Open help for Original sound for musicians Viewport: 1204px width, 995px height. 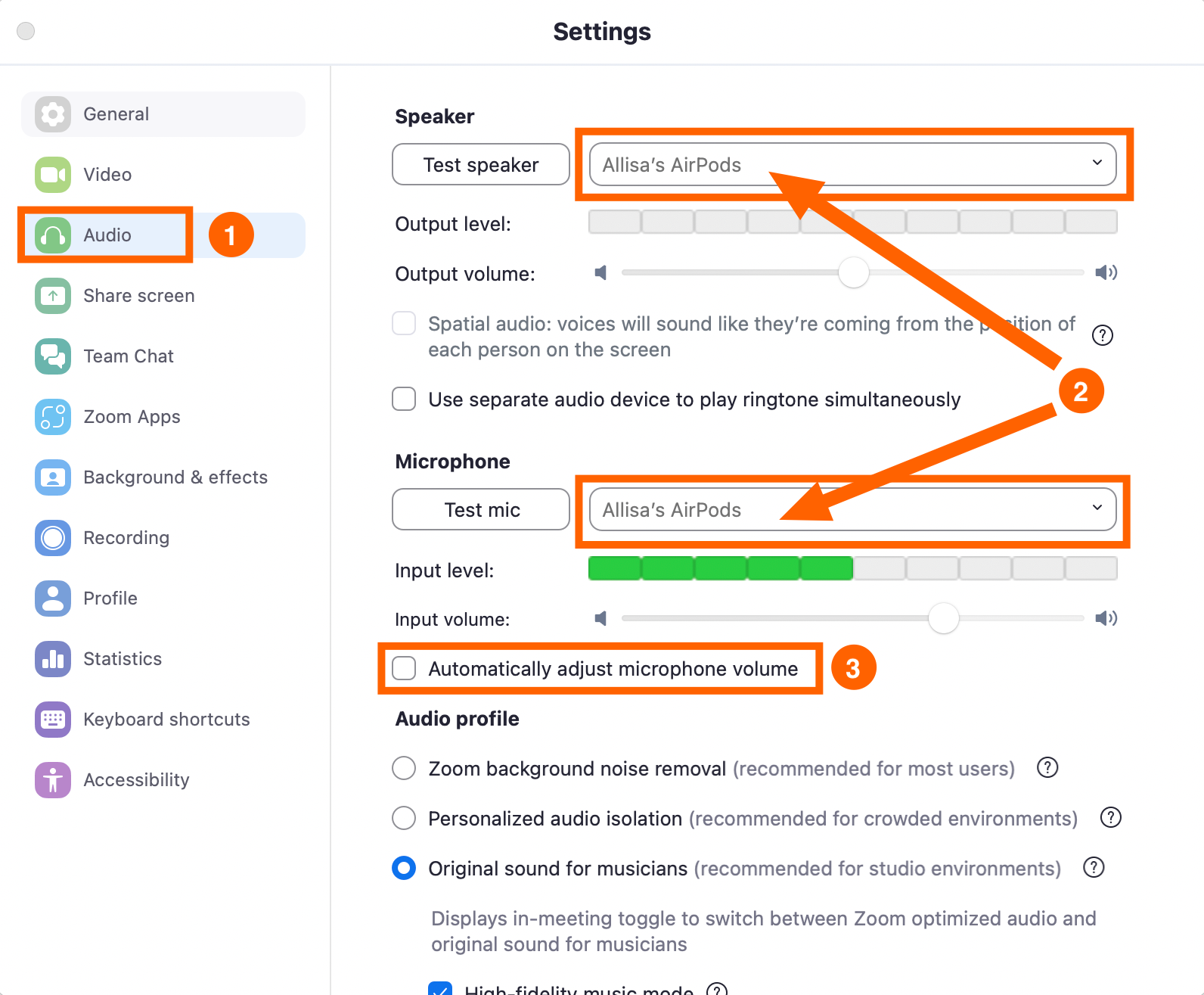click(1094, 868)
